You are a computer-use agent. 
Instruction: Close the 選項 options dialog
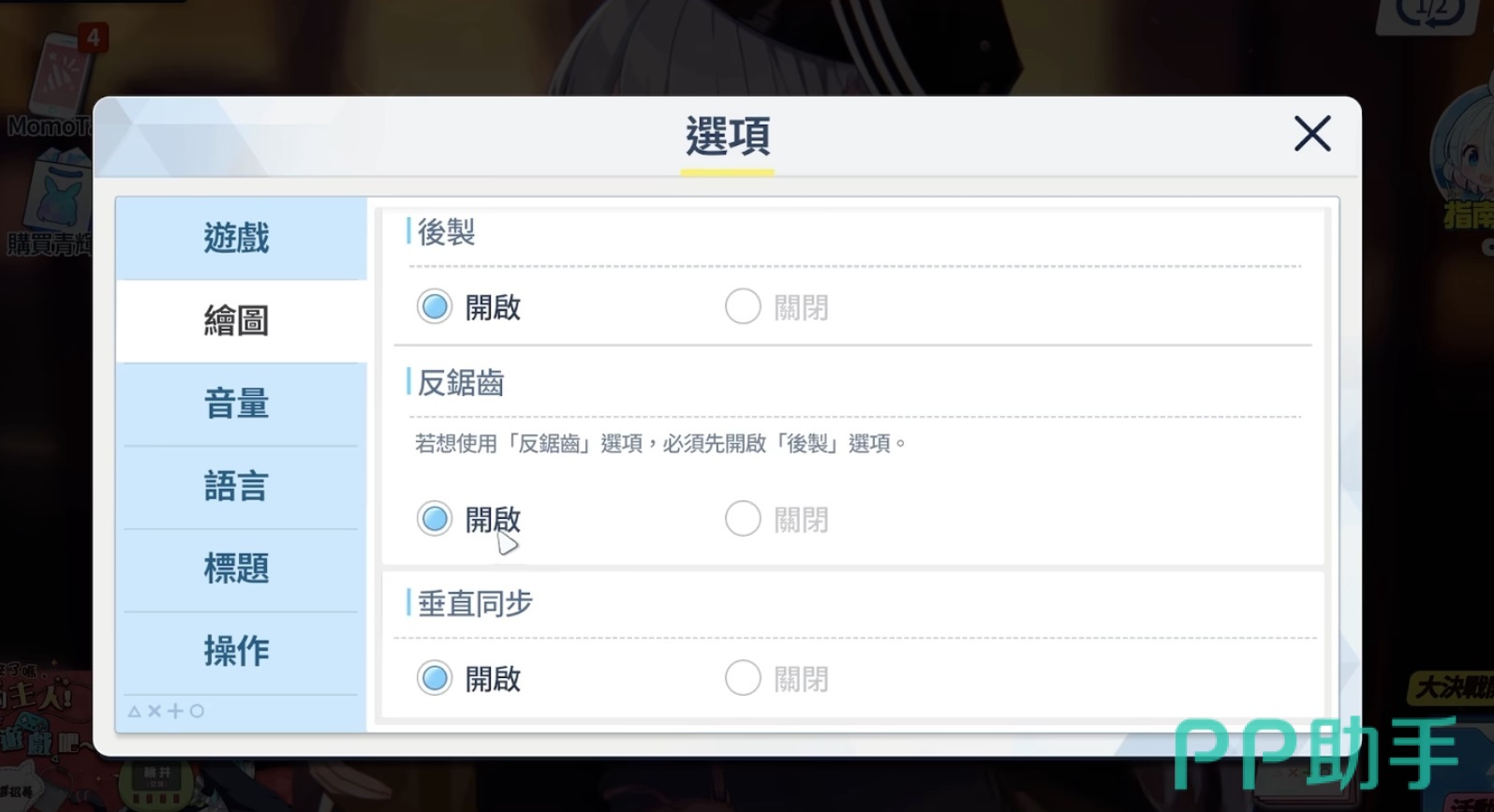[1312, 134]
